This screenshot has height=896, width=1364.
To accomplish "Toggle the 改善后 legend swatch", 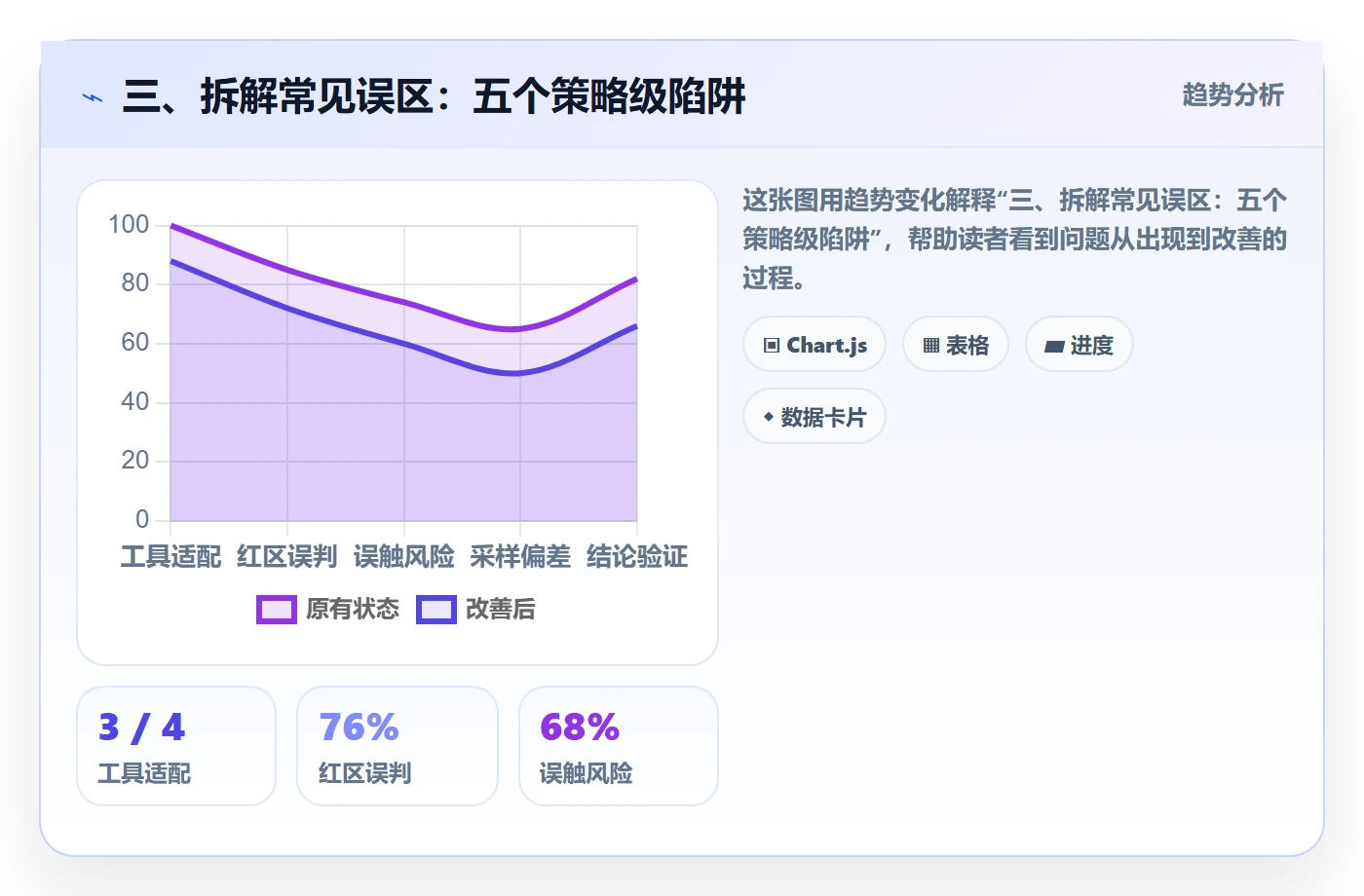I will [x=436, y=610].
